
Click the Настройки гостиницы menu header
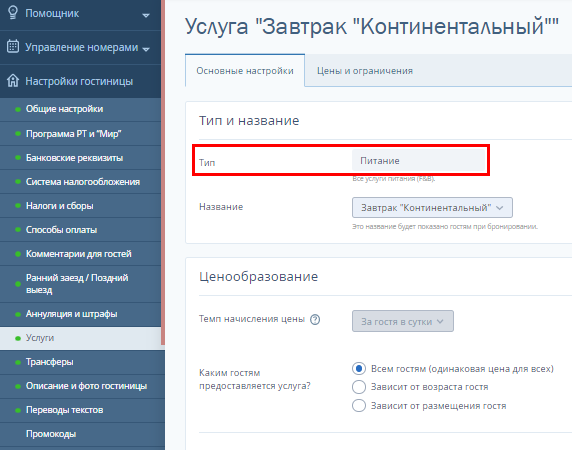(x=80, y=81)
